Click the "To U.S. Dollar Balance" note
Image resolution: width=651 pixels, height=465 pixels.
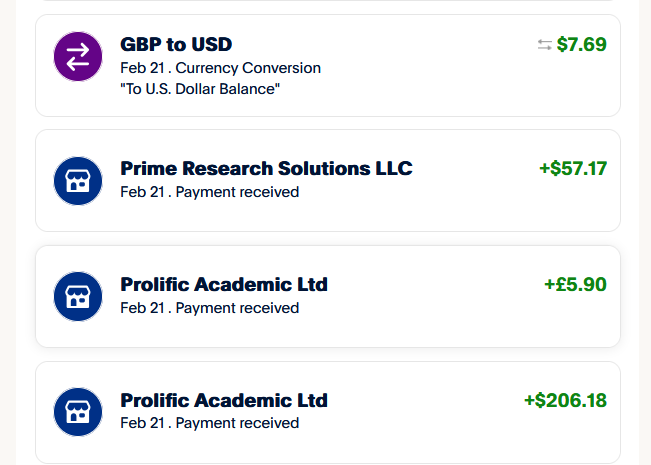[x=199, y=89]
